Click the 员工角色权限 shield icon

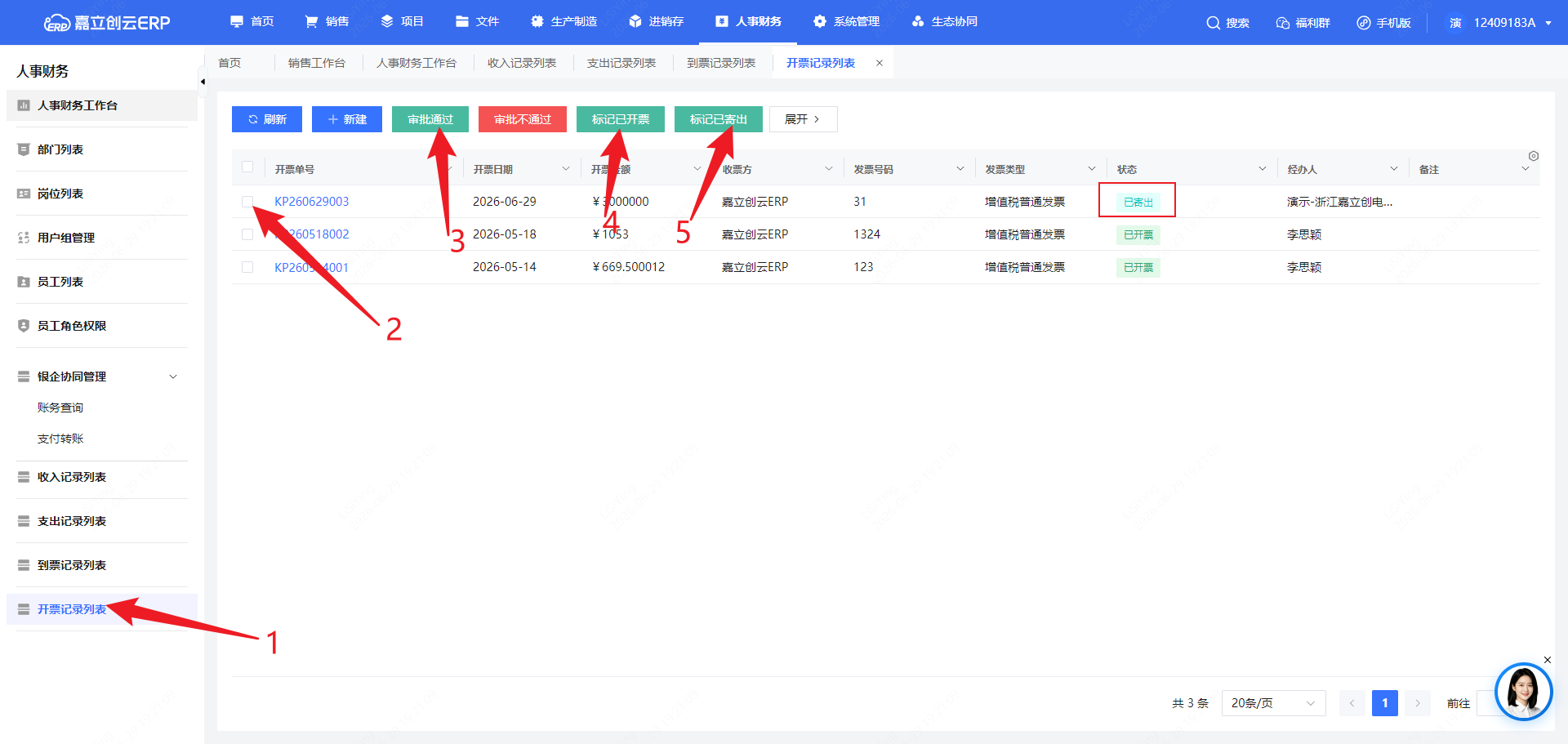tap(24, 326)
